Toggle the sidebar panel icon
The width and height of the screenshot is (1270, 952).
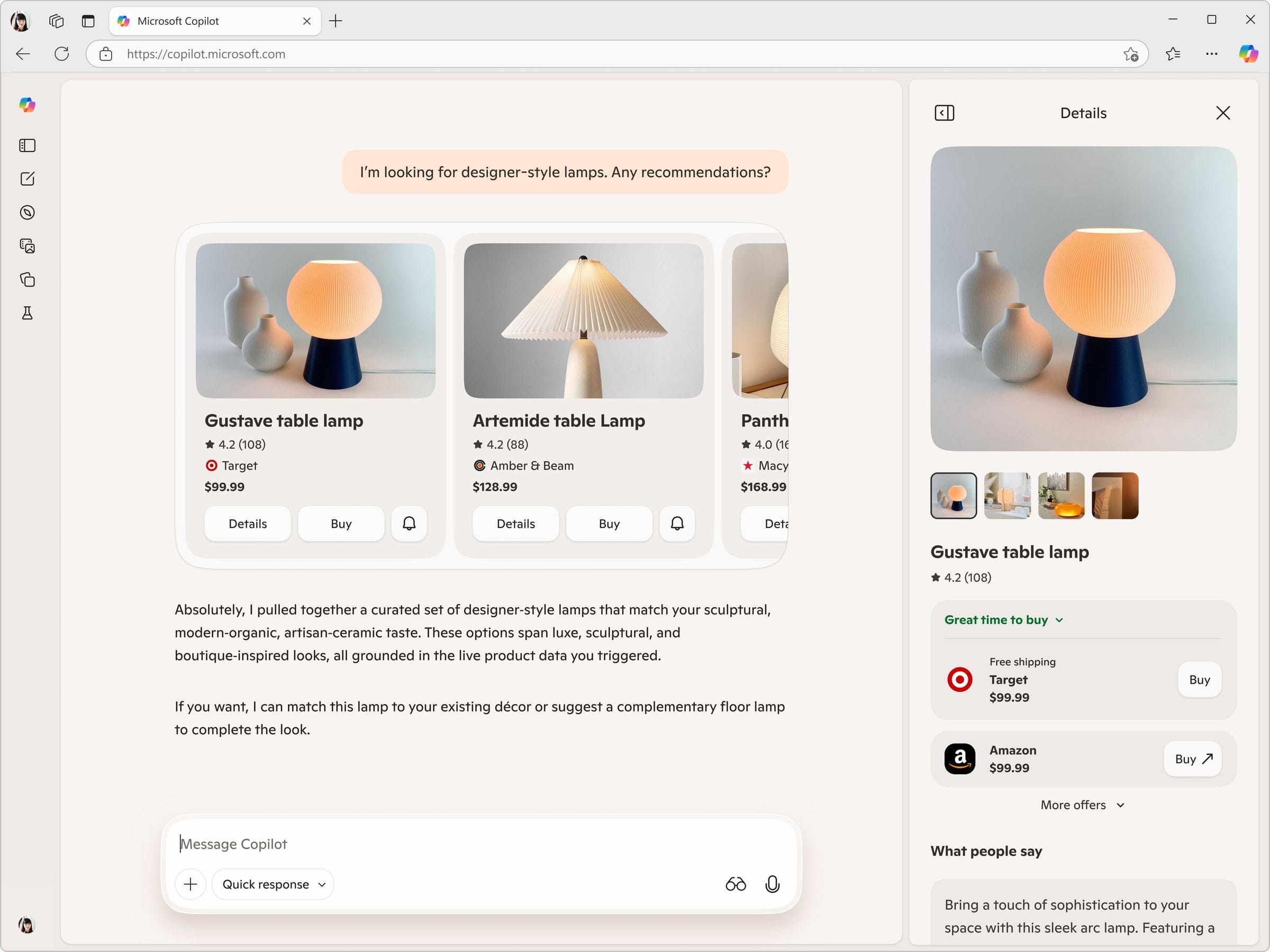(x=27, y=146)
